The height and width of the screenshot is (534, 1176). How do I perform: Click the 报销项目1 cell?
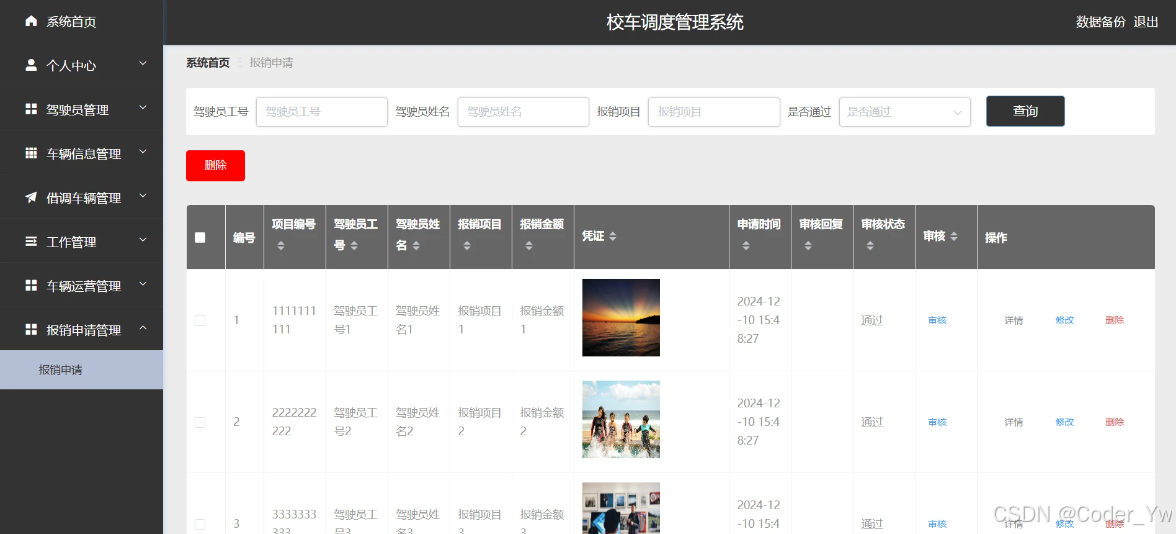click(480, 320)
